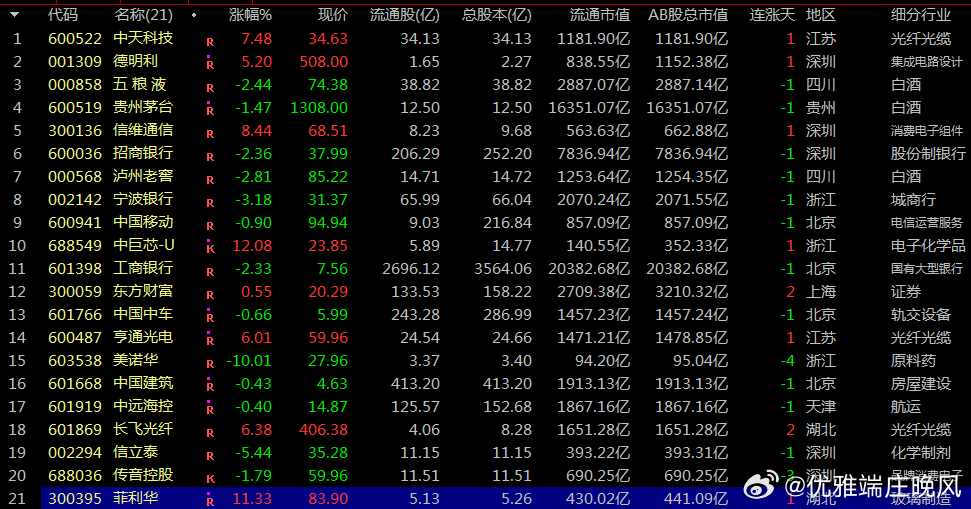Click the R marker for 菲利华
Viewport: 971px width, 509px height.
(x=210, y=500)
